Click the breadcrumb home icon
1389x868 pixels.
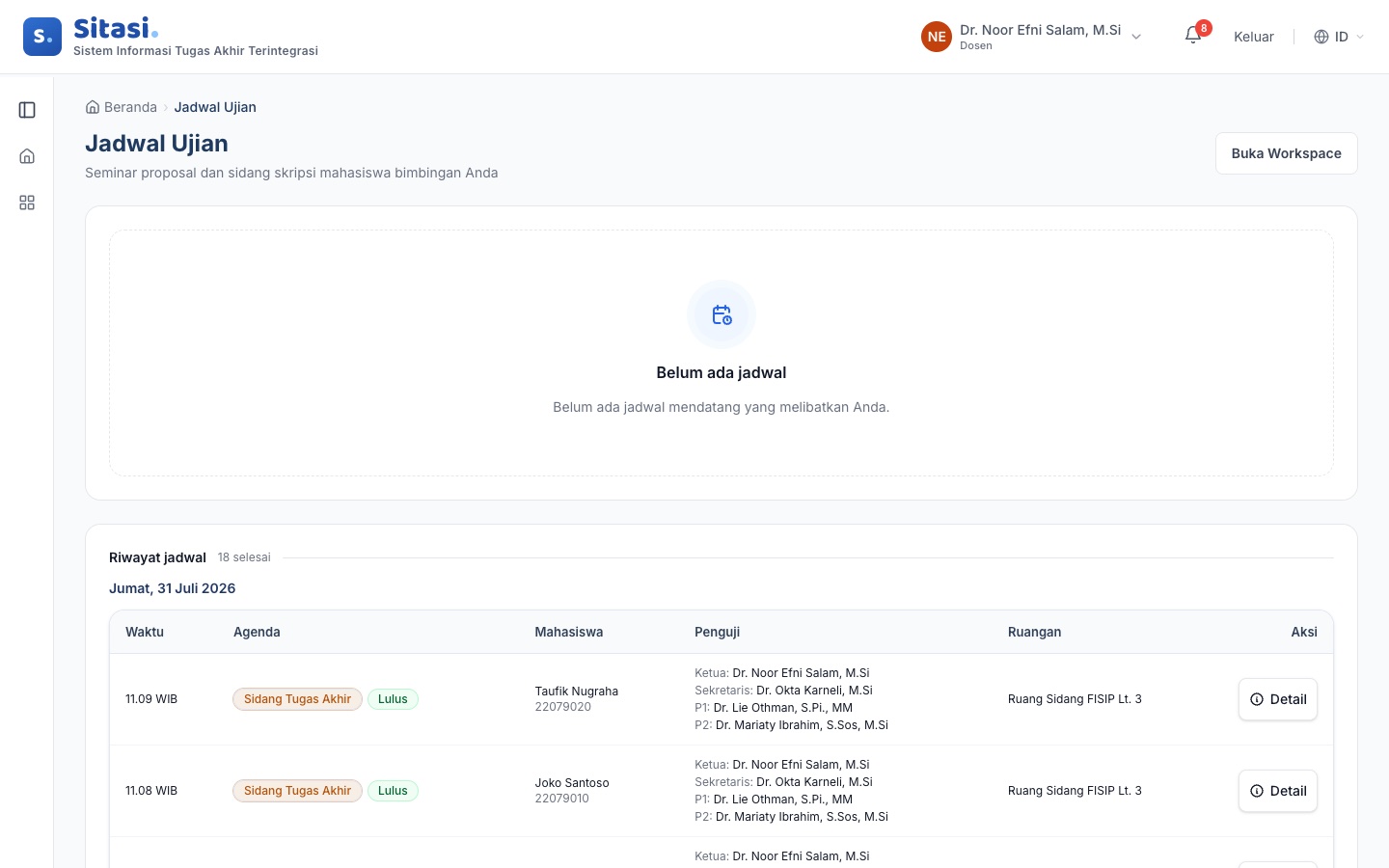[93, 107]
